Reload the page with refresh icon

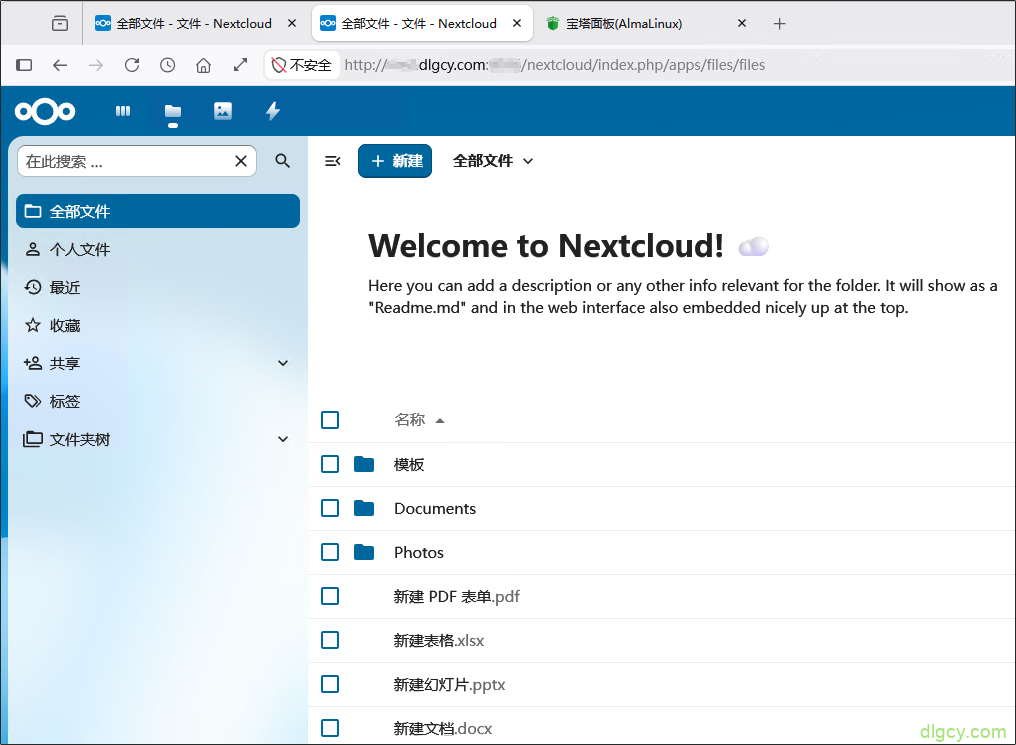point(132,65)
